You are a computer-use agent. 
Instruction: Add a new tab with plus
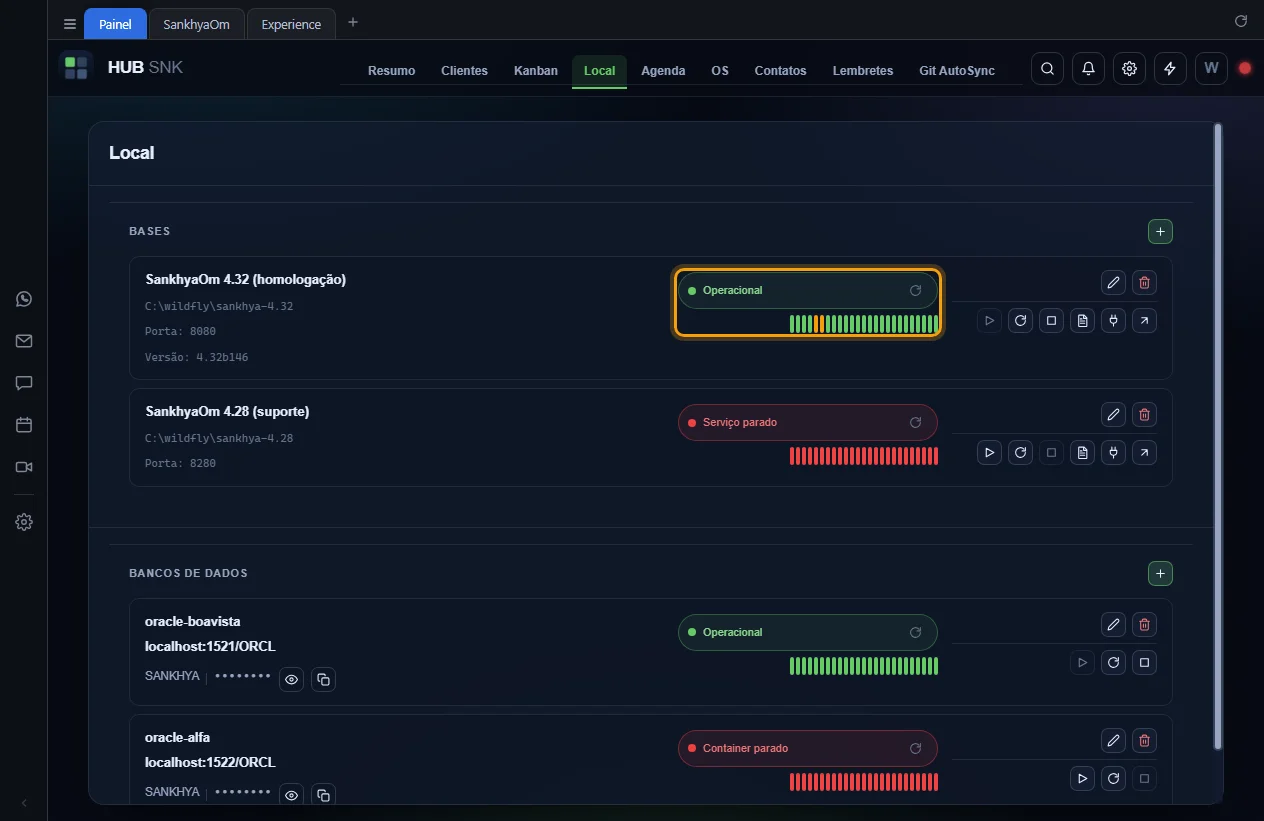(353, 22)
